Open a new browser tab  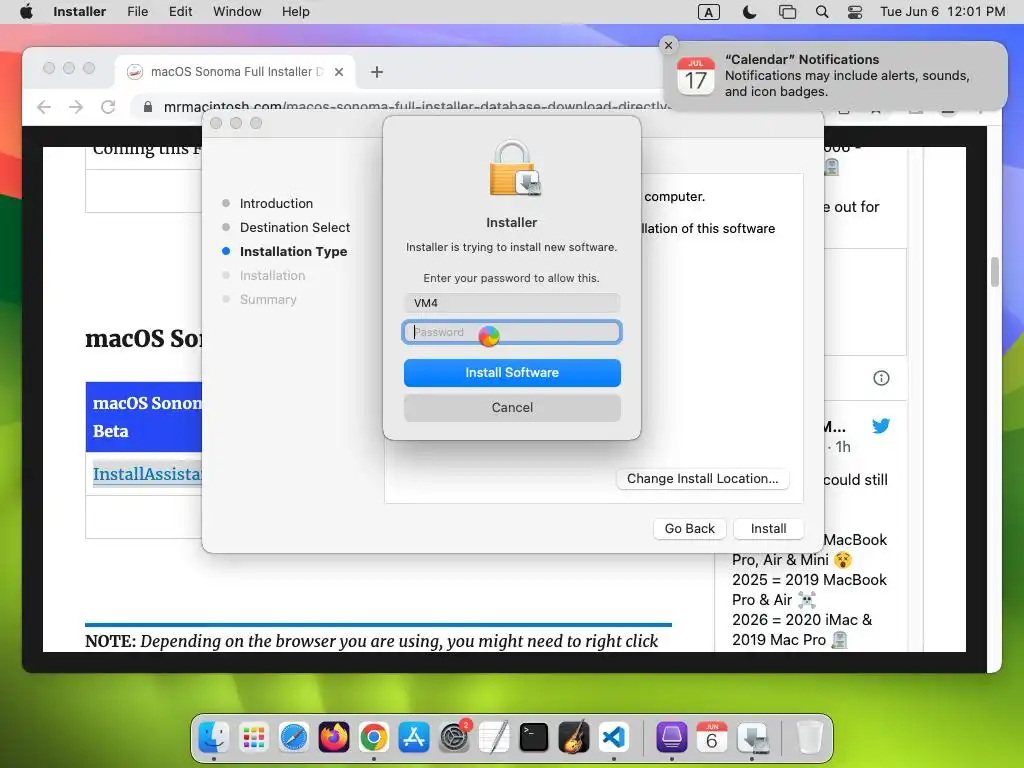(x=377, y=72)
